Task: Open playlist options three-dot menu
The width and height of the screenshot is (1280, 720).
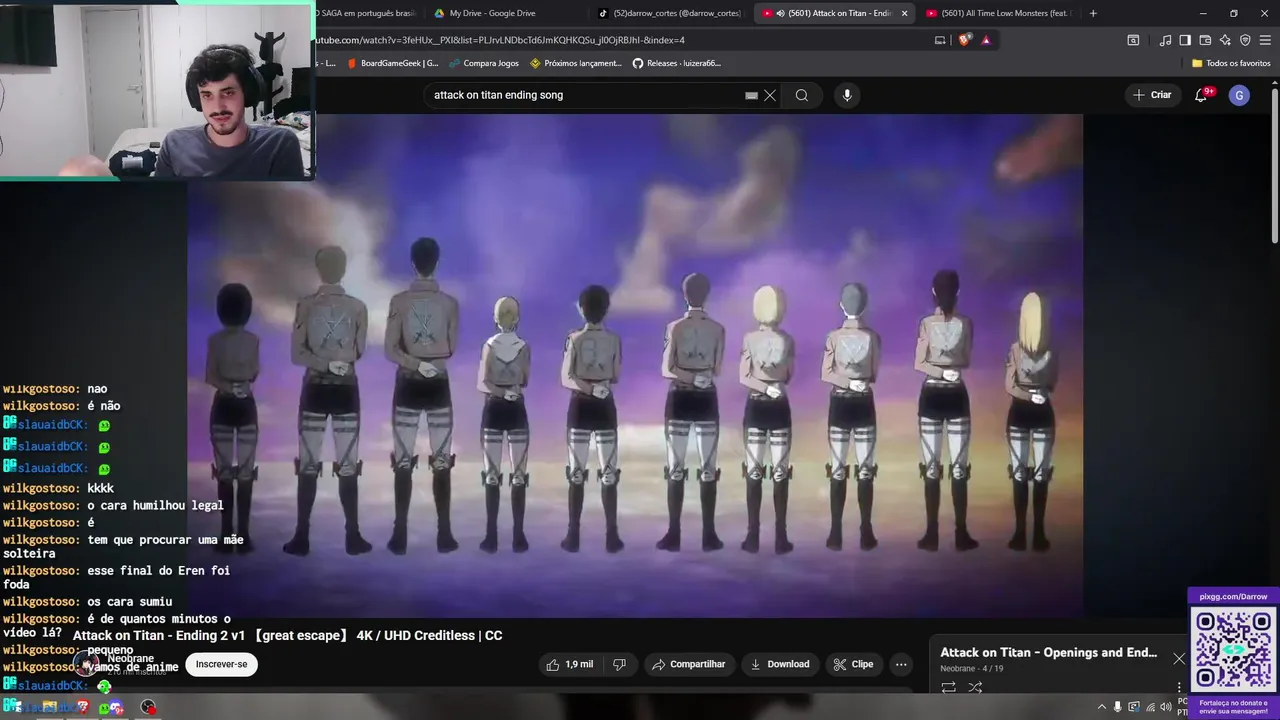Action: coord(1179,687)
